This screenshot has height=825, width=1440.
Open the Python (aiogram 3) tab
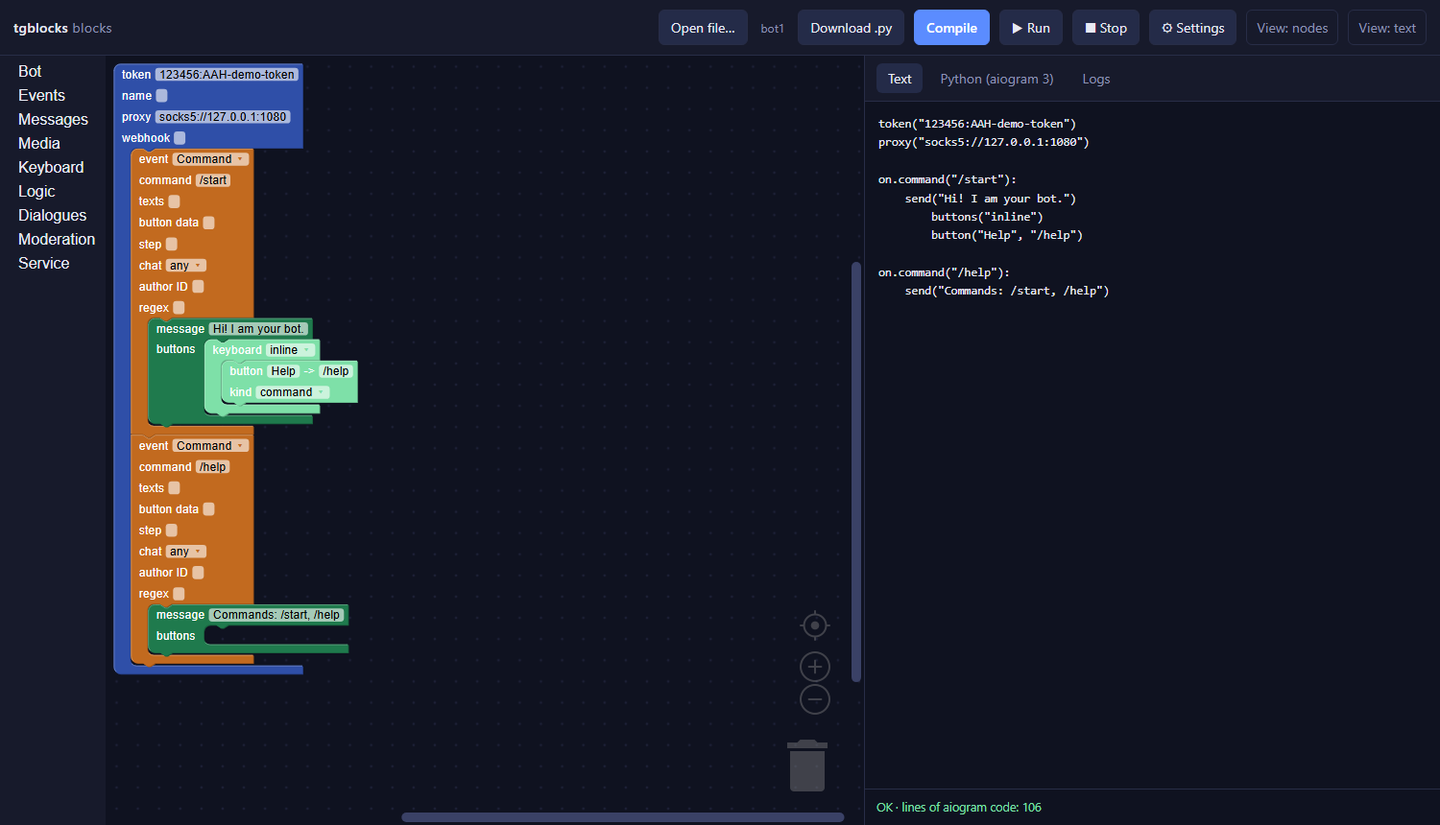[x=997, y=79]
